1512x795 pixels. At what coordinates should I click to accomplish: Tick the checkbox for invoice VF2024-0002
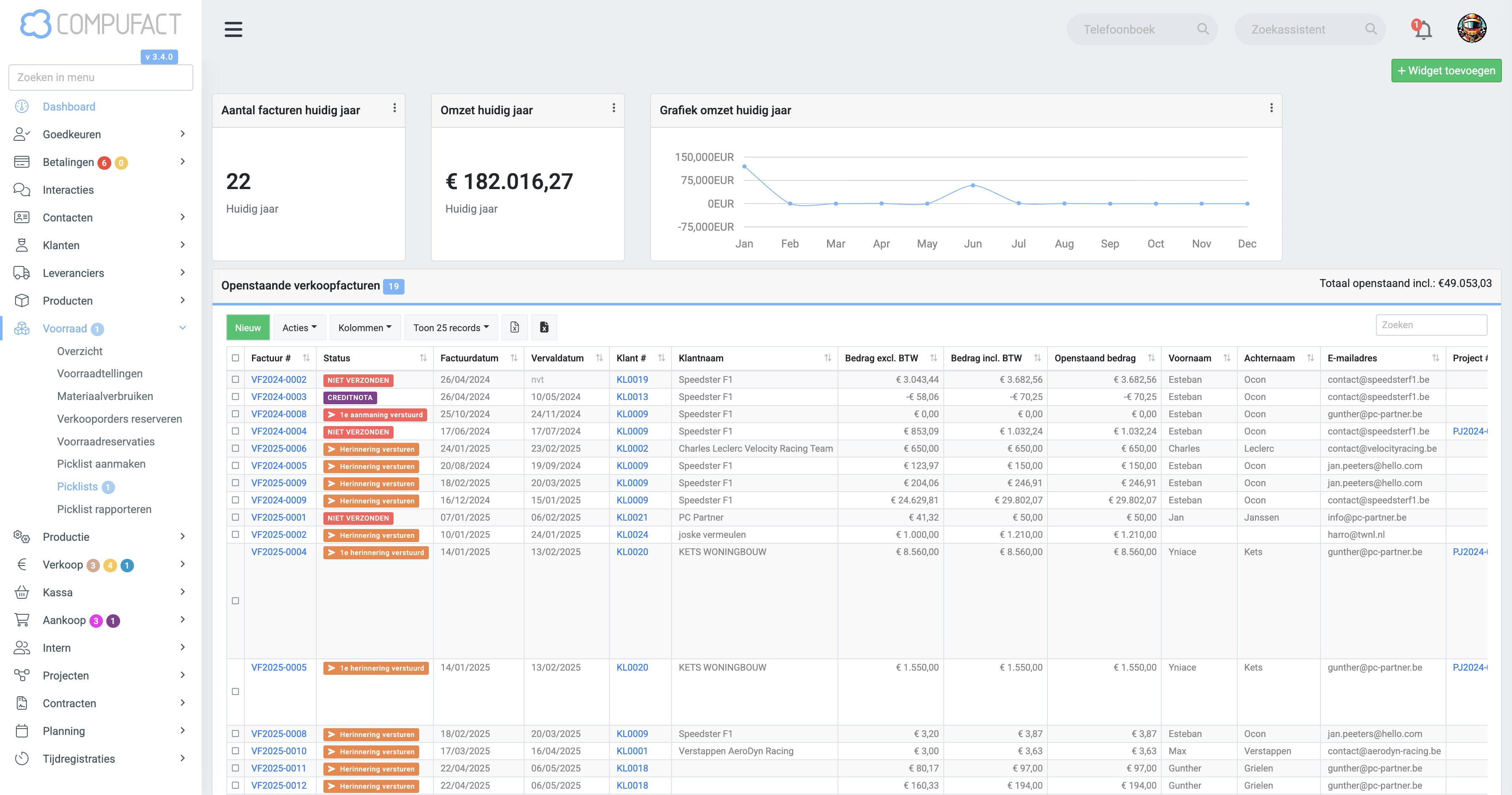tap(235, 379)
